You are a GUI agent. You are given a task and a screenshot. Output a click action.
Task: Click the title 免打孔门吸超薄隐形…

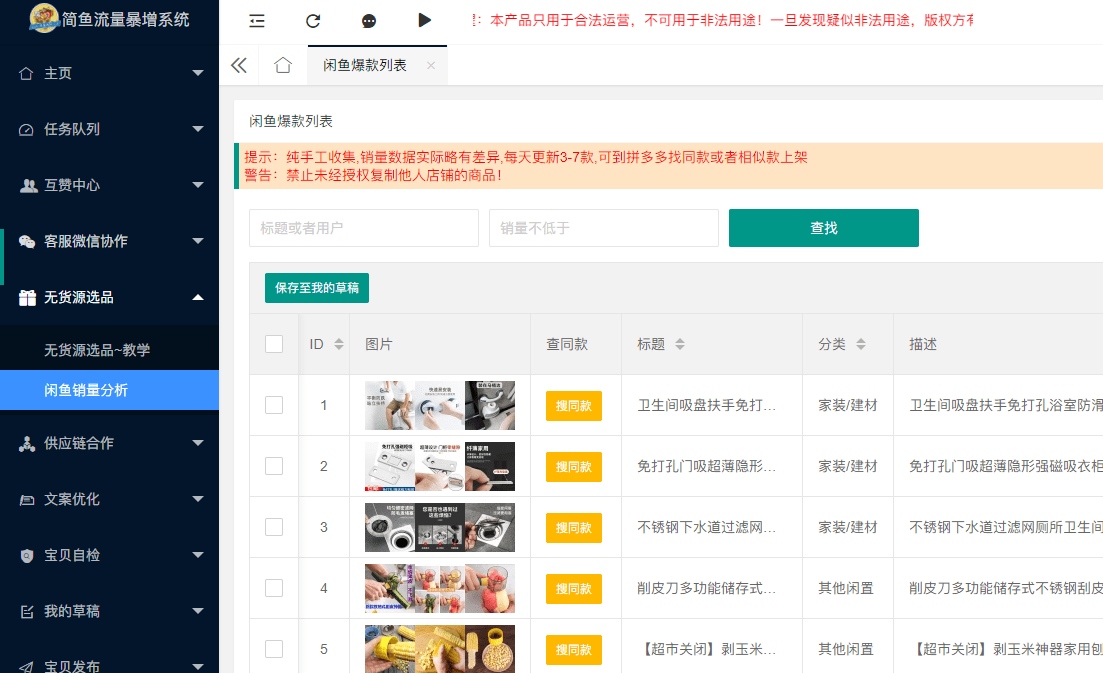coord(706,466)
